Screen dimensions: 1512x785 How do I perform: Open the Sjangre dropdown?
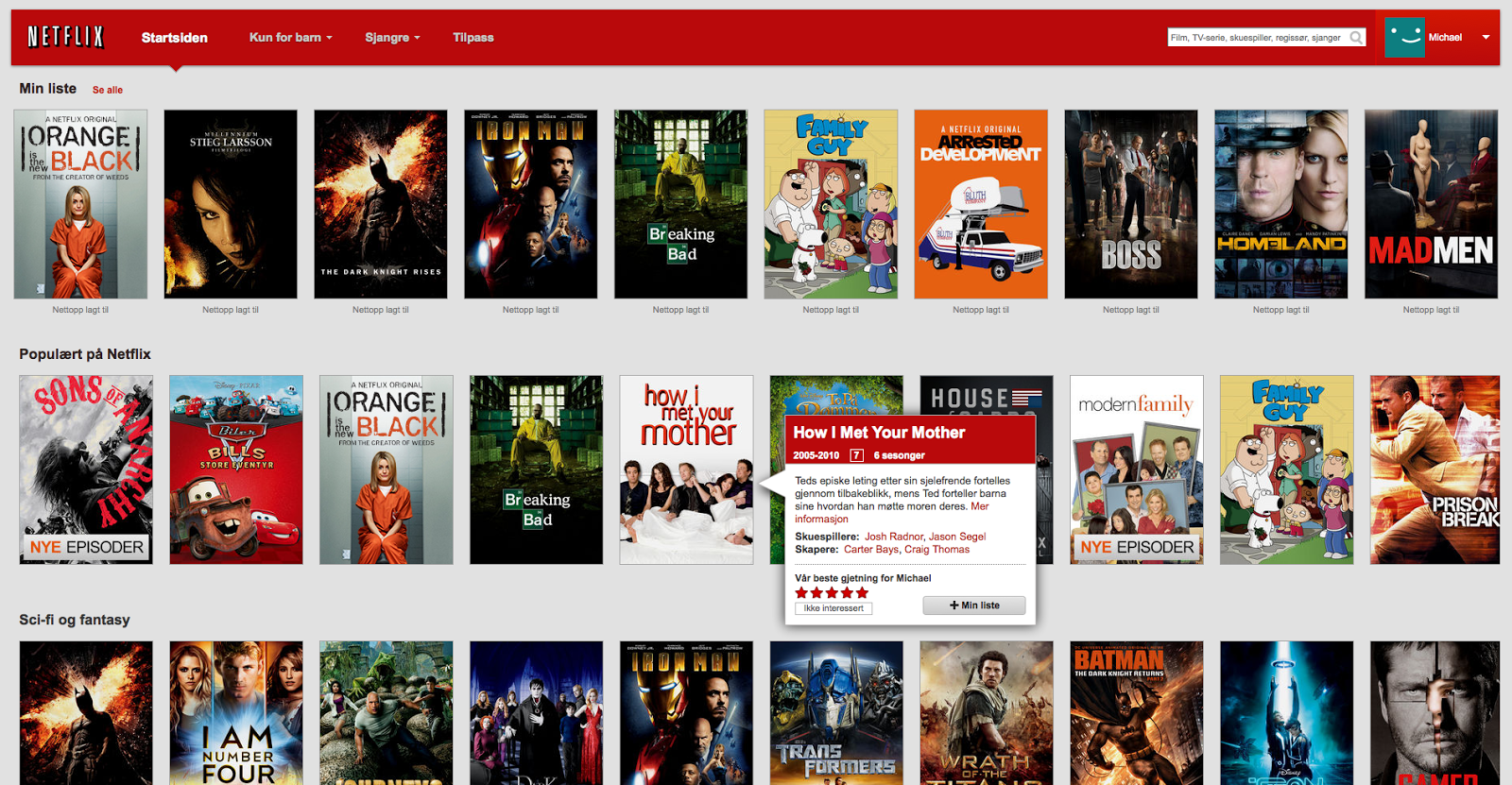tap(392, 38)
